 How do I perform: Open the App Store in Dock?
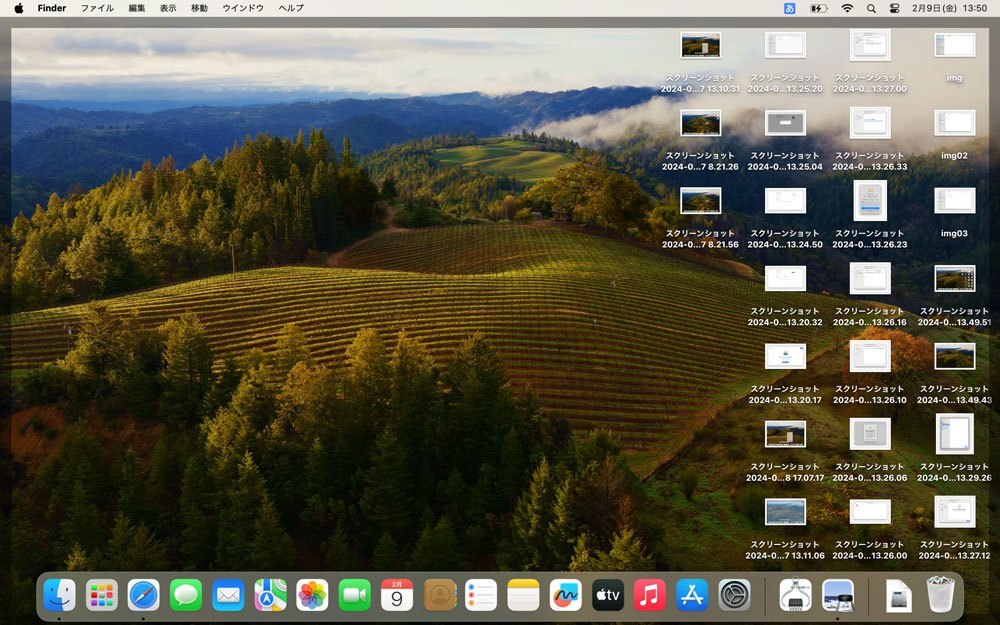[692, 595]
